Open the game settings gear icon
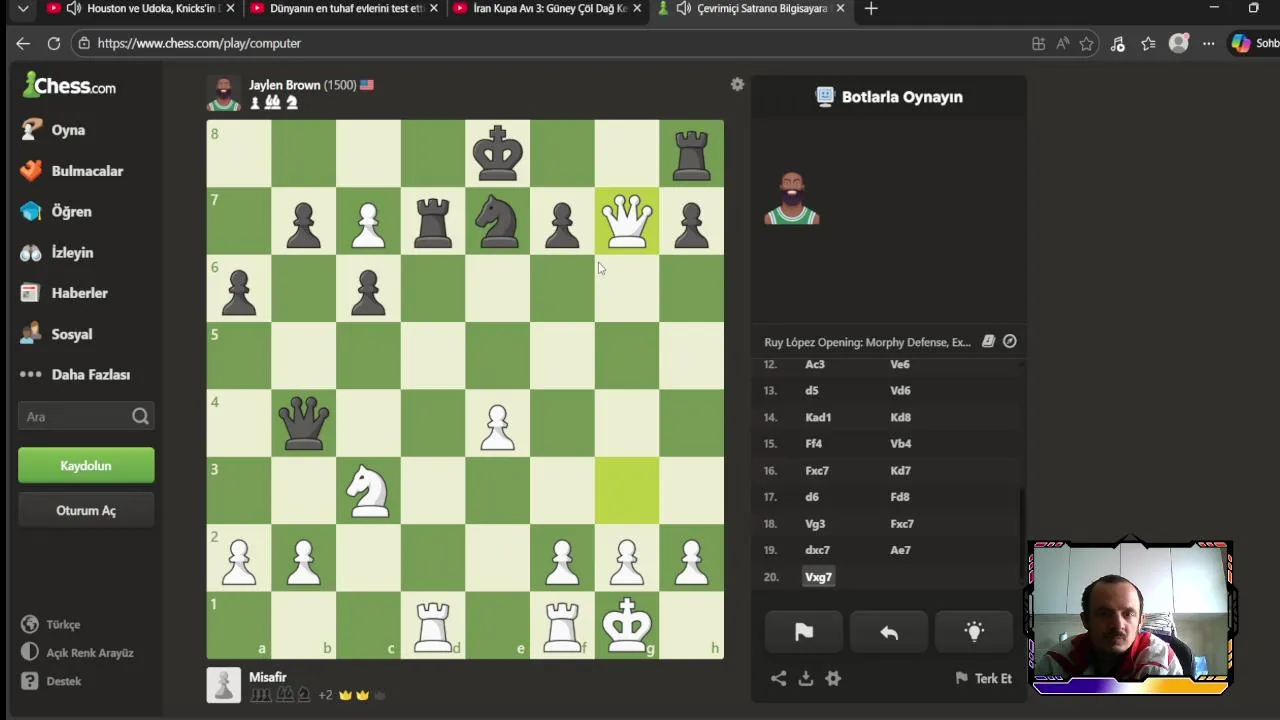Viewport: 1280px width, 720px height. click(x=833, y=678)
